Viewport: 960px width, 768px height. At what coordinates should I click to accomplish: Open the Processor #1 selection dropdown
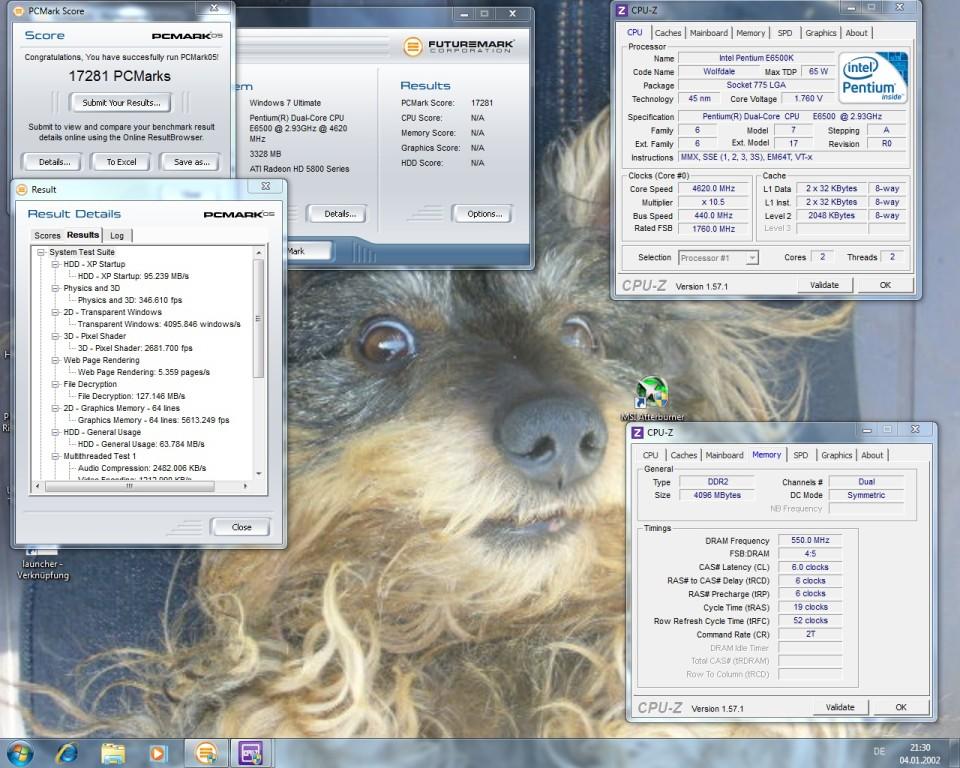pos(719,258)
